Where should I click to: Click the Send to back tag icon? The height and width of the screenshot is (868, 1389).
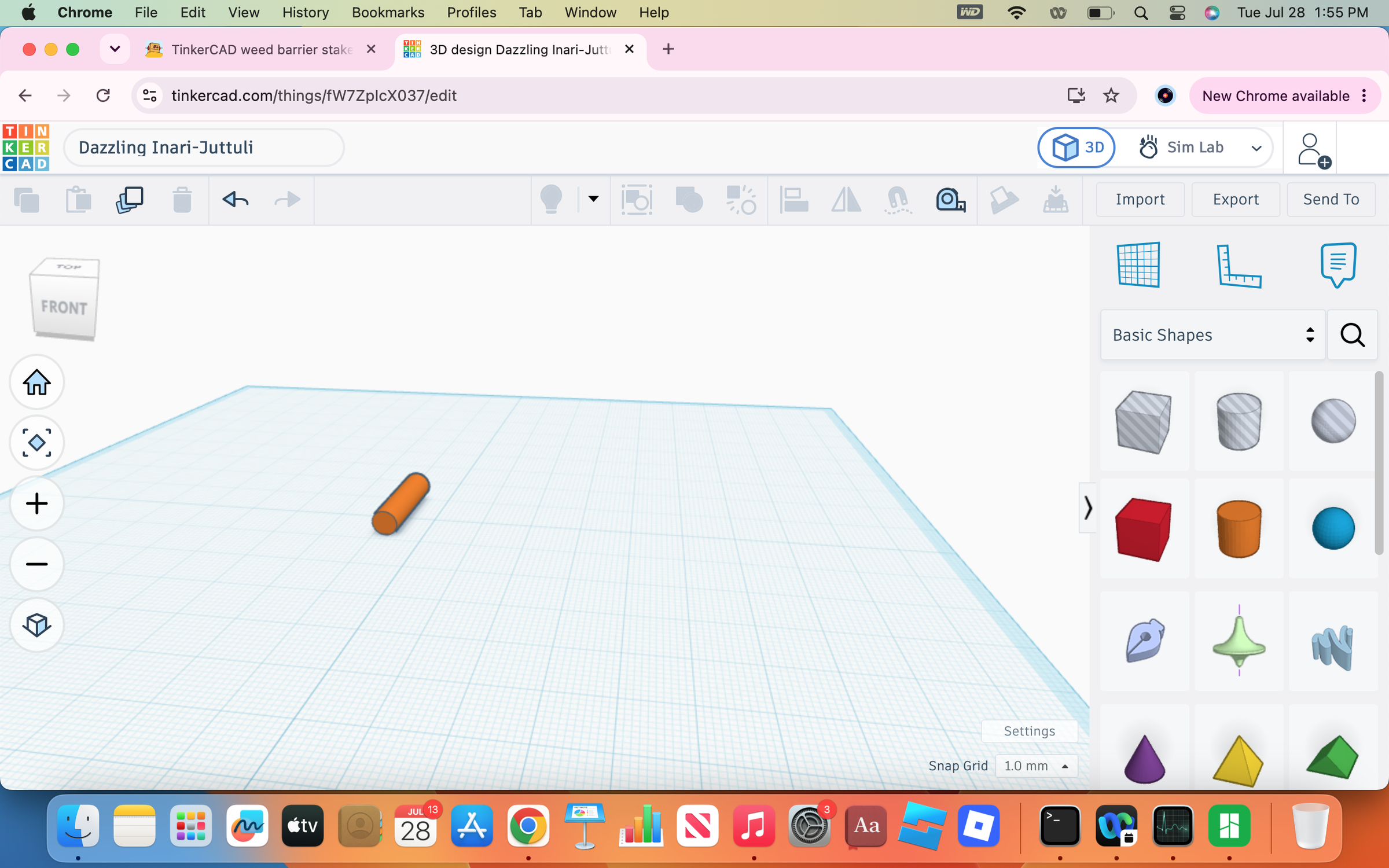click(1004, 200)
